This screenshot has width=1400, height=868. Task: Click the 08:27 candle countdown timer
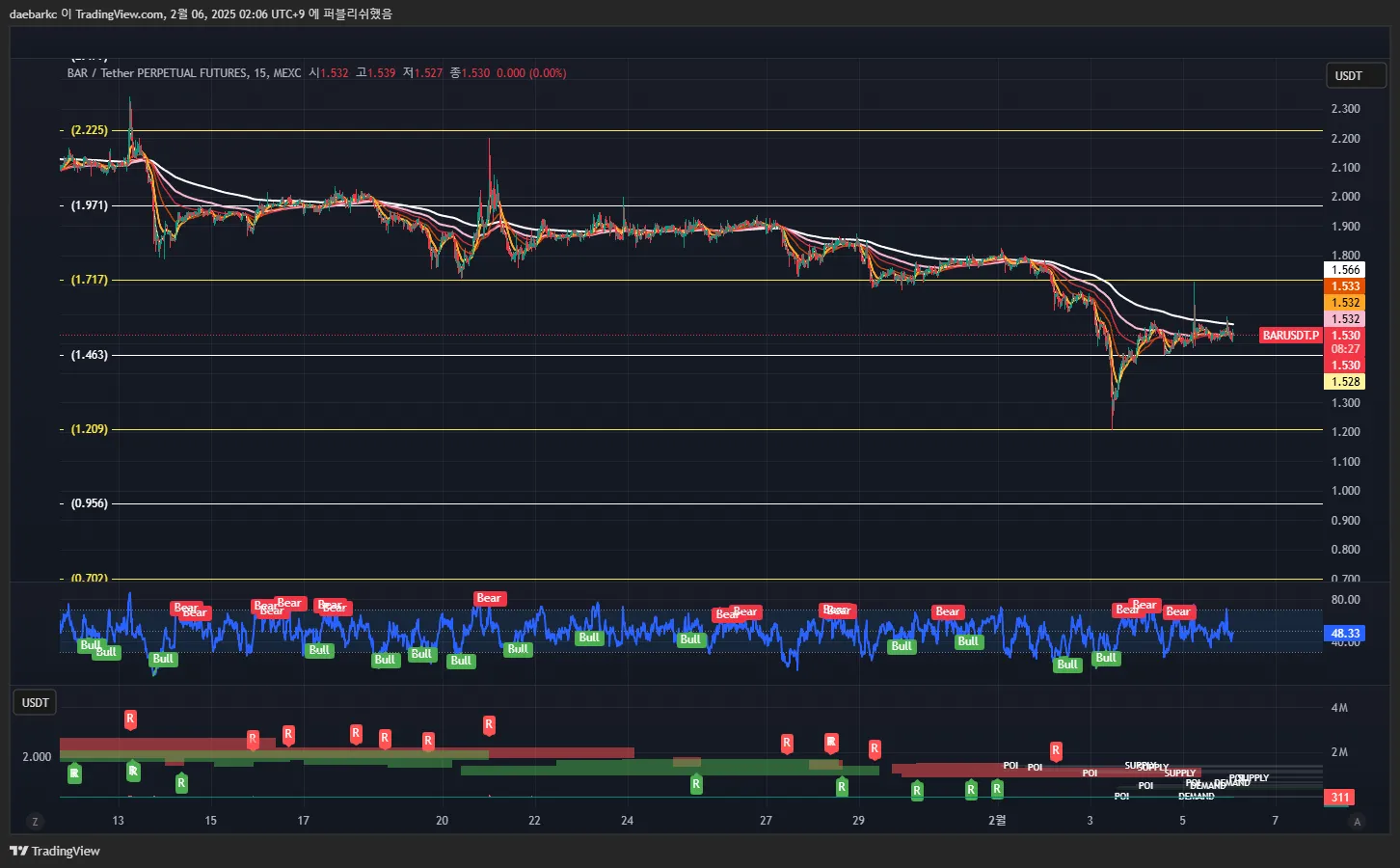[1345, 349]
